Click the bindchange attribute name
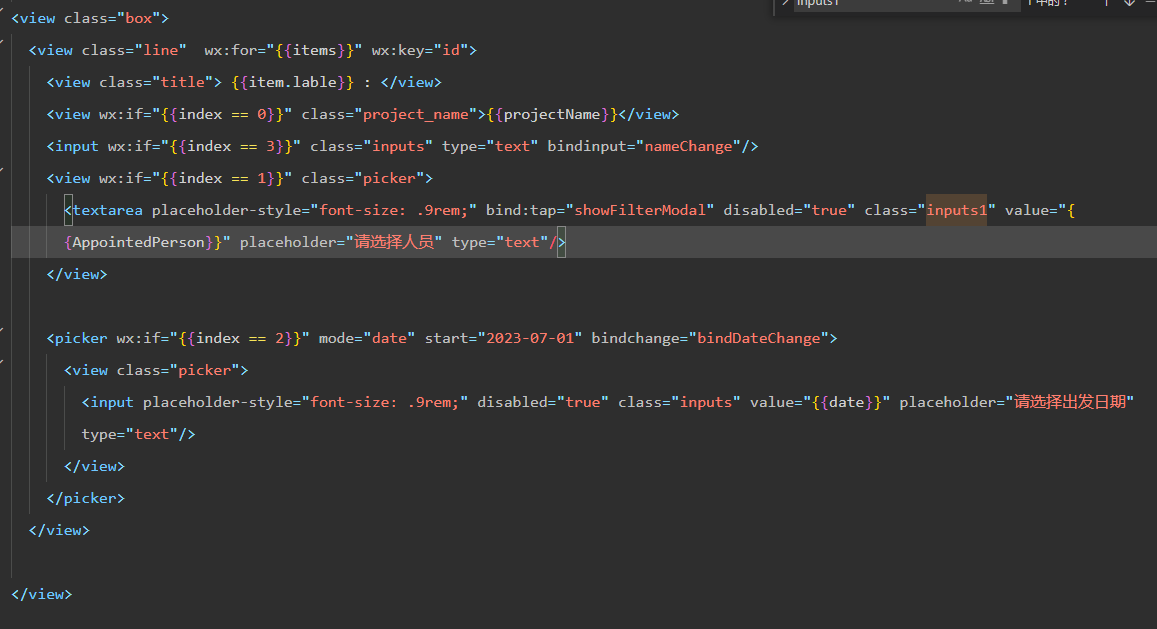 click(x=635, y=338)
